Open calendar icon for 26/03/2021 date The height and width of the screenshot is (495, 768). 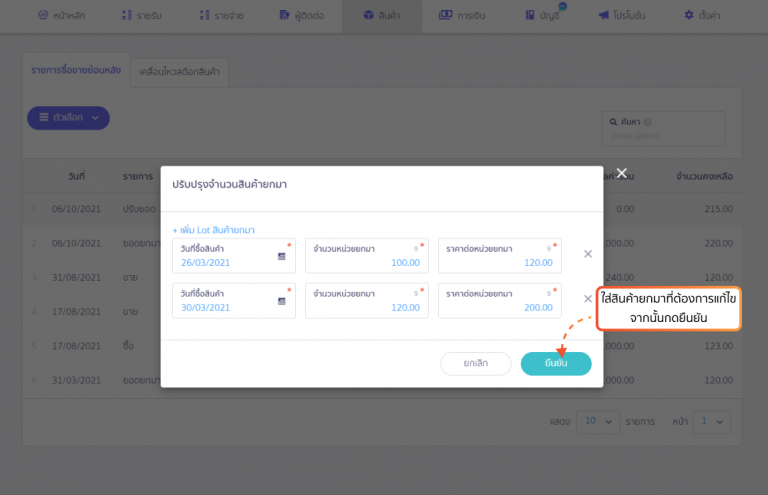pos(282,256)
